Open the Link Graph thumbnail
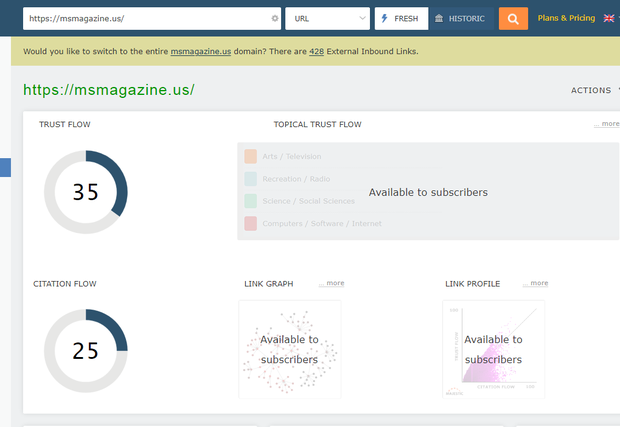 (x=290, y=350)
